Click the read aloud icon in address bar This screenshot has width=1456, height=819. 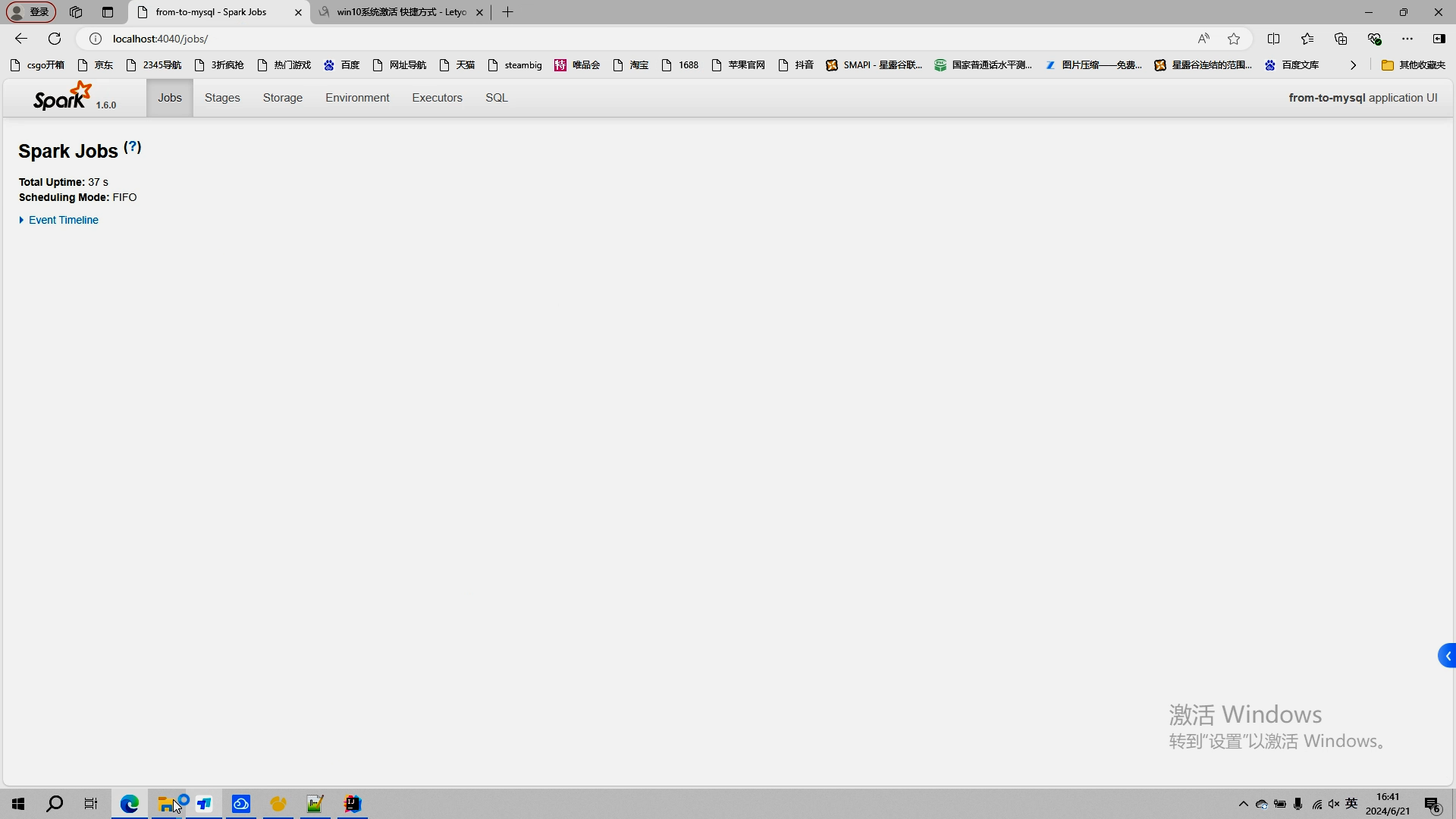click(1203, 39)
